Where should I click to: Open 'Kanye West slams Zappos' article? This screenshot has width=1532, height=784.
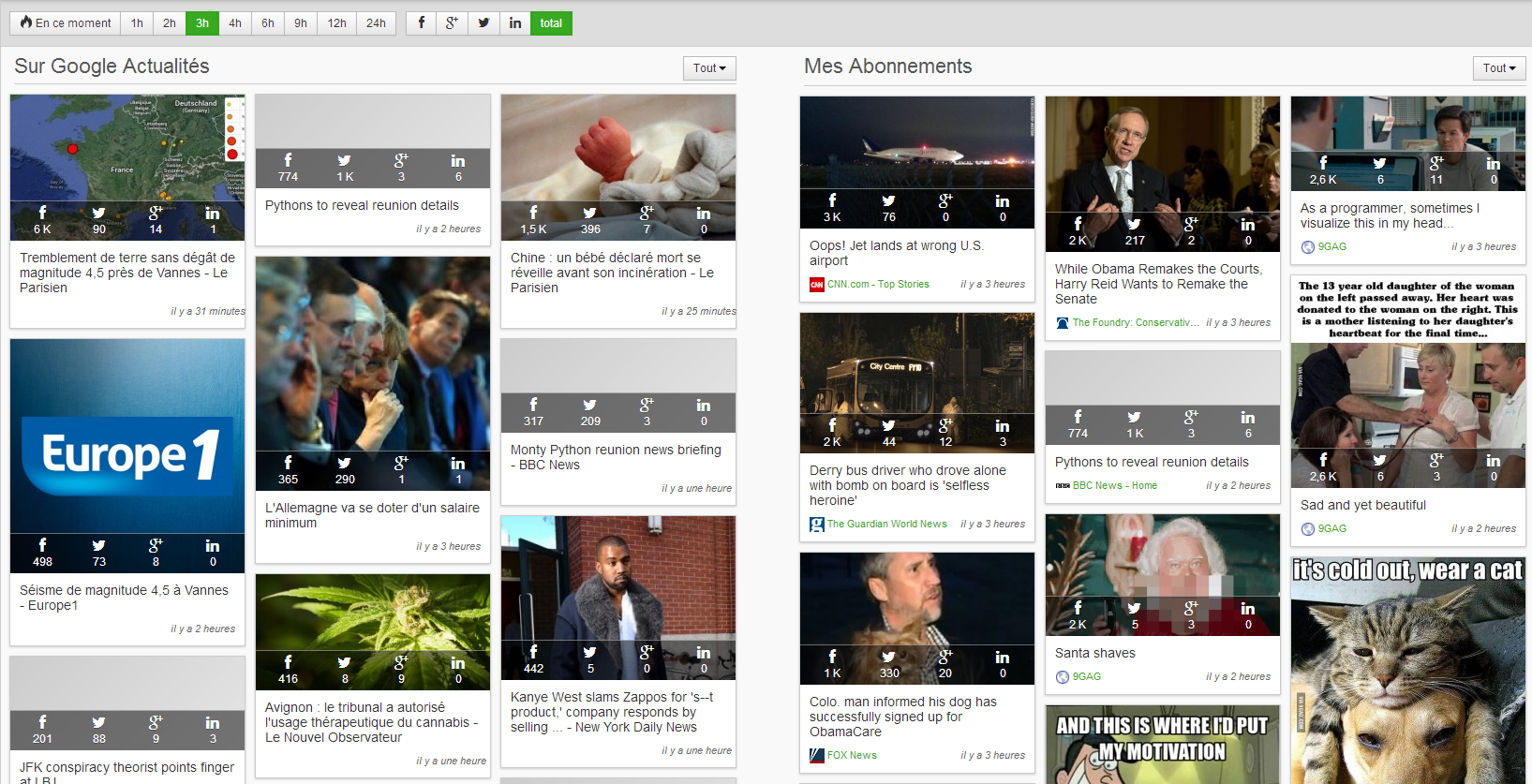[612, 712]
